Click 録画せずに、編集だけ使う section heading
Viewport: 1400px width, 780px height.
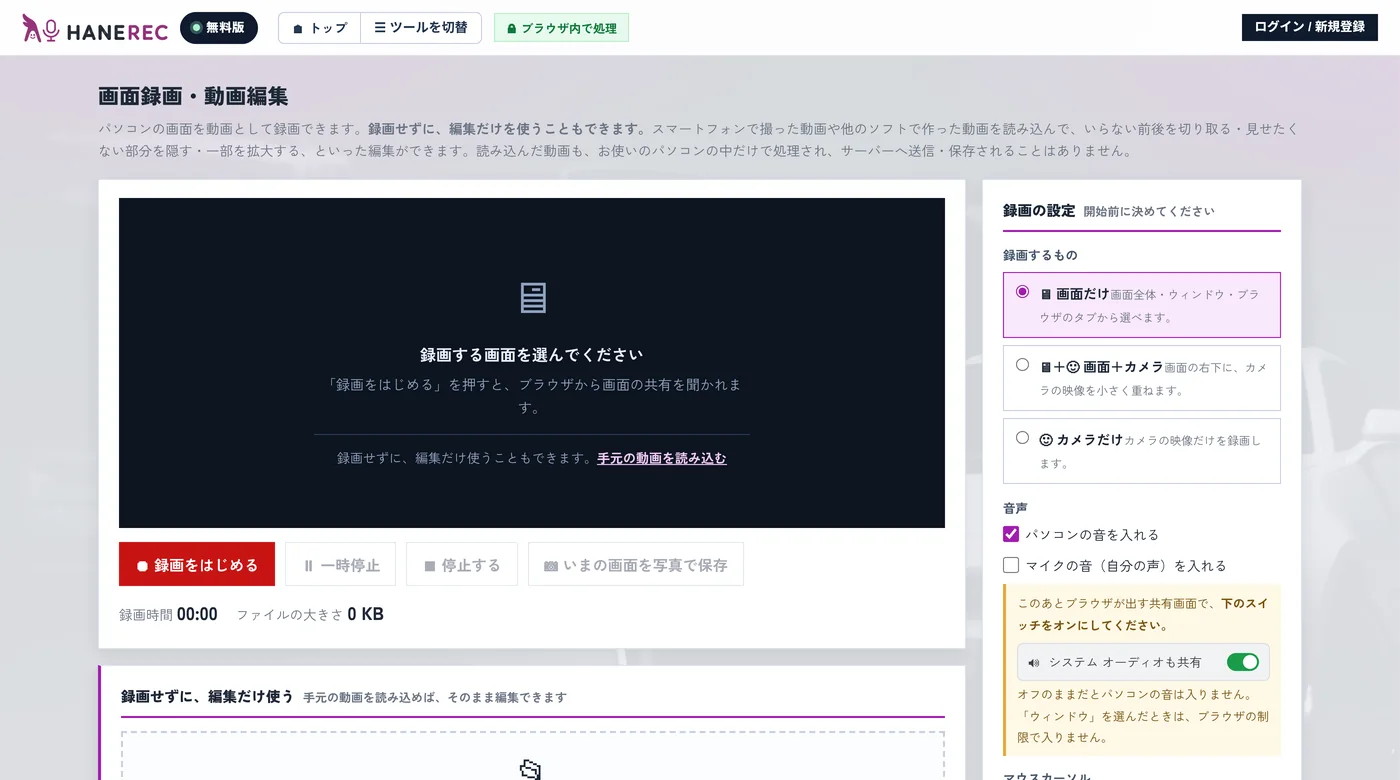[x=207, y=696]
